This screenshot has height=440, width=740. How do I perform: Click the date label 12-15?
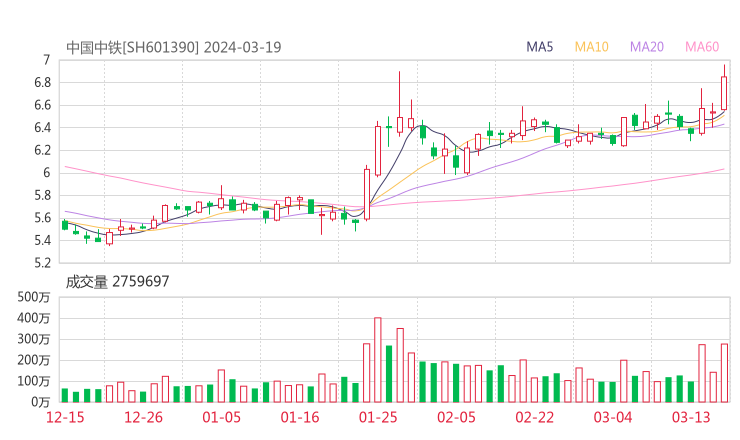click(x=65, y=417)
